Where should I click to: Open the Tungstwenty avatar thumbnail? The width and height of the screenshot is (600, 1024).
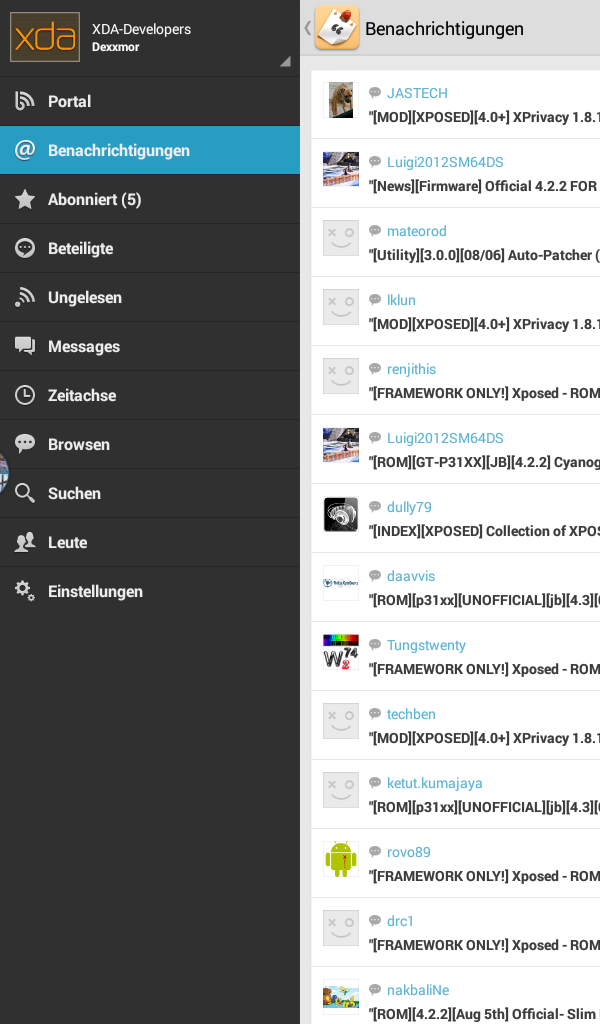(x=341, y=652)
